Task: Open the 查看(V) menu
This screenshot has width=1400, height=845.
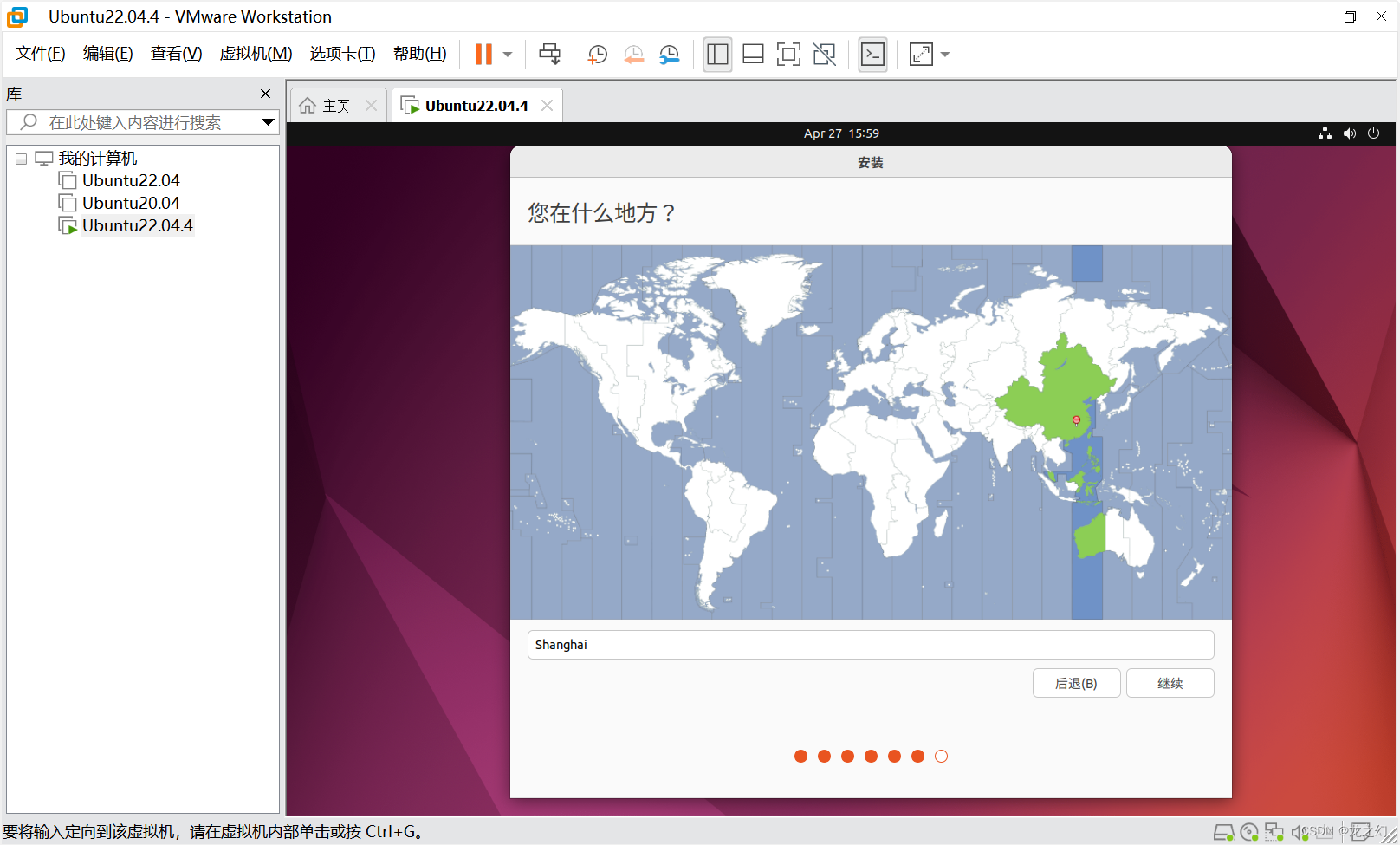Action: (176, 54)
